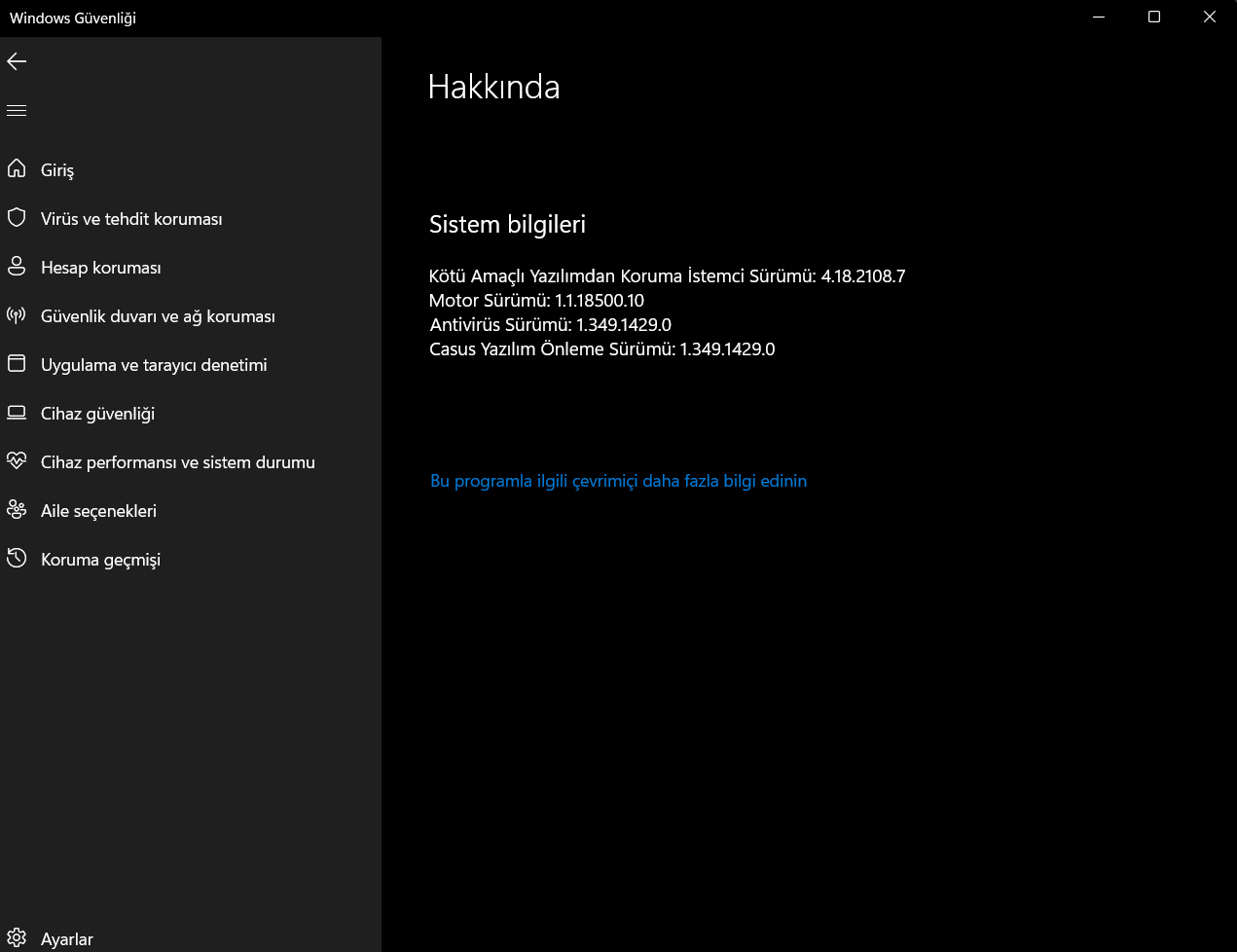Click the Motor Sürümü 1.1.18500.10 line
Viewport: 1237px width, 952px height.
[x=536, y=301]
